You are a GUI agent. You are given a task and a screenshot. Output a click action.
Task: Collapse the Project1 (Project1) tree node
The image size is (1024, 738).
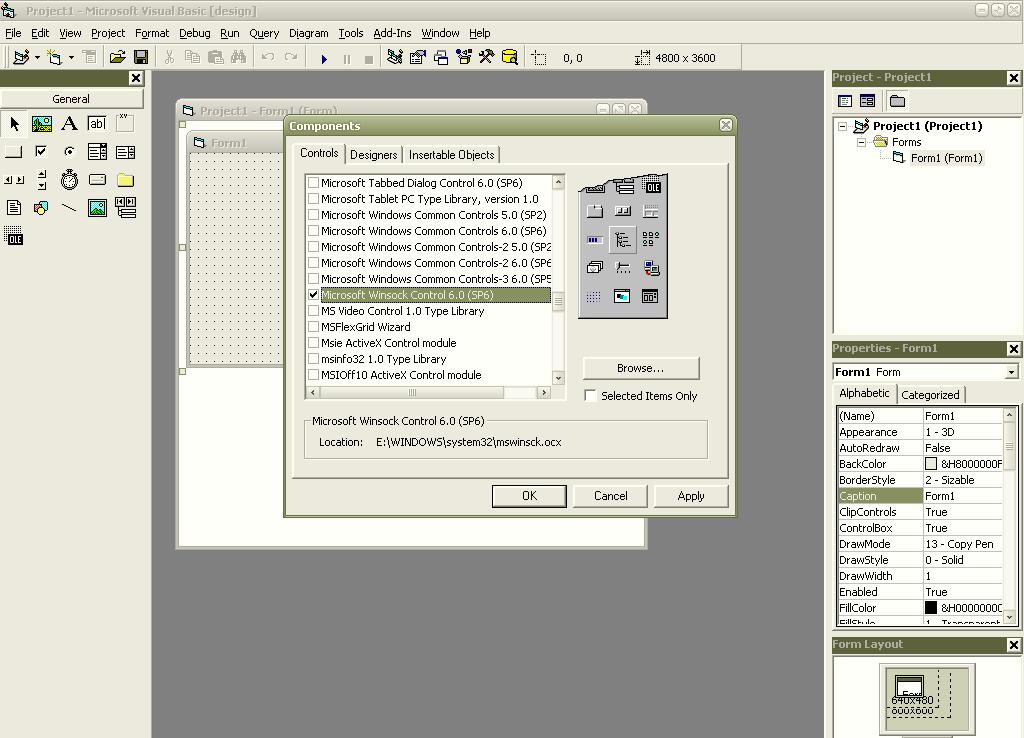842,126
